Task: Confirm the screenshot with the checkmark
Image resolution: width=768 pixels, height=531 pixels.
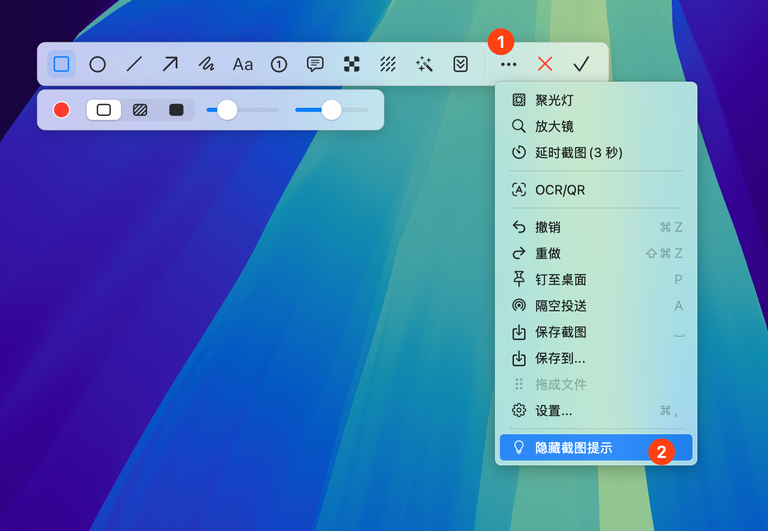Action: (581, 64)
